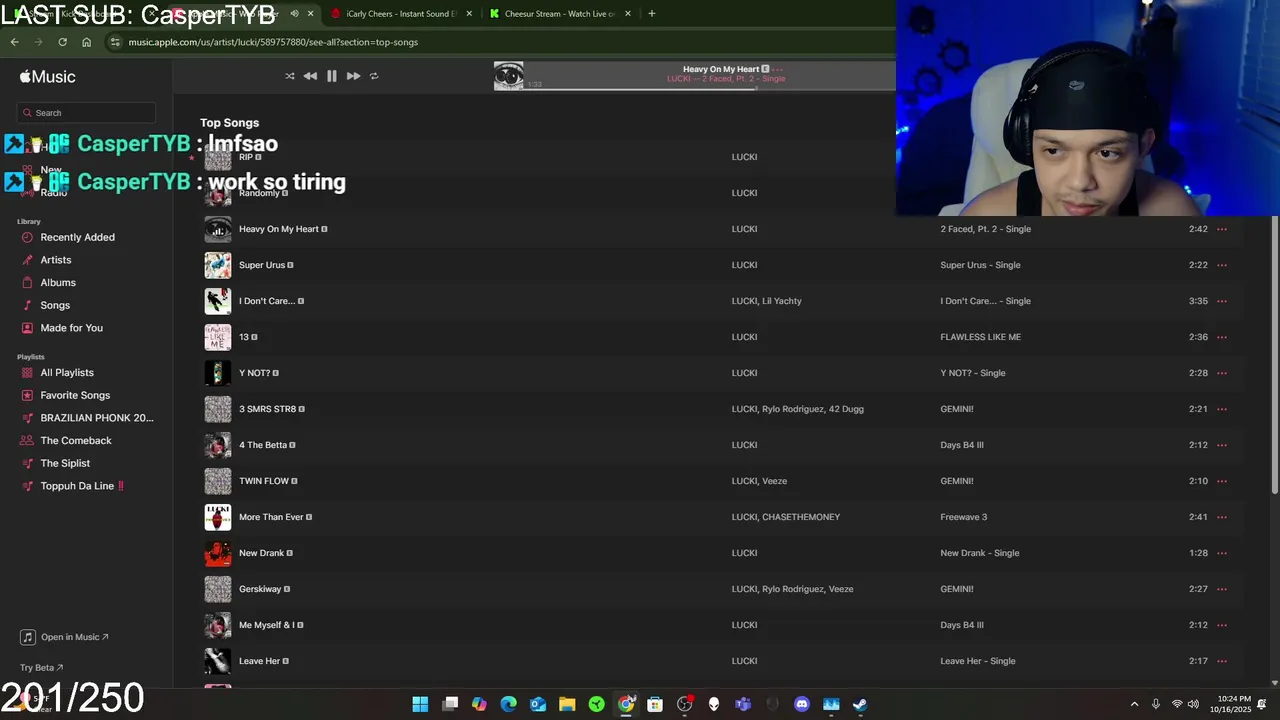Click the browser home button
The height and width of the screenshot is (720, 1280).
tap(86, 42)
